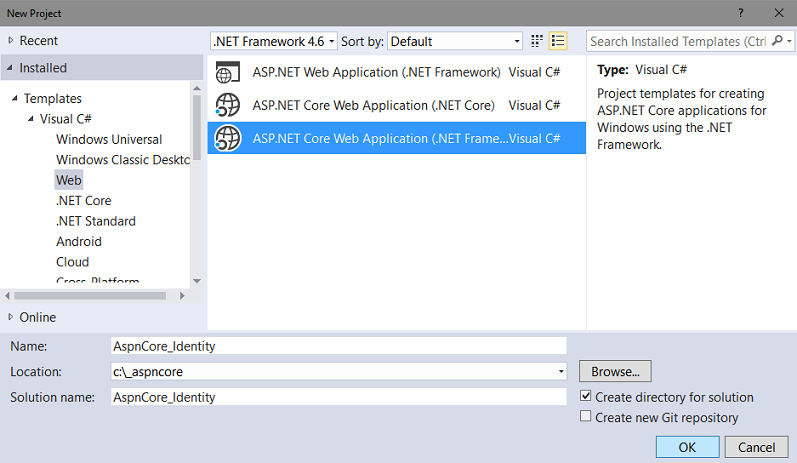
Task: Expand the Online section
Action: (11, 317)
